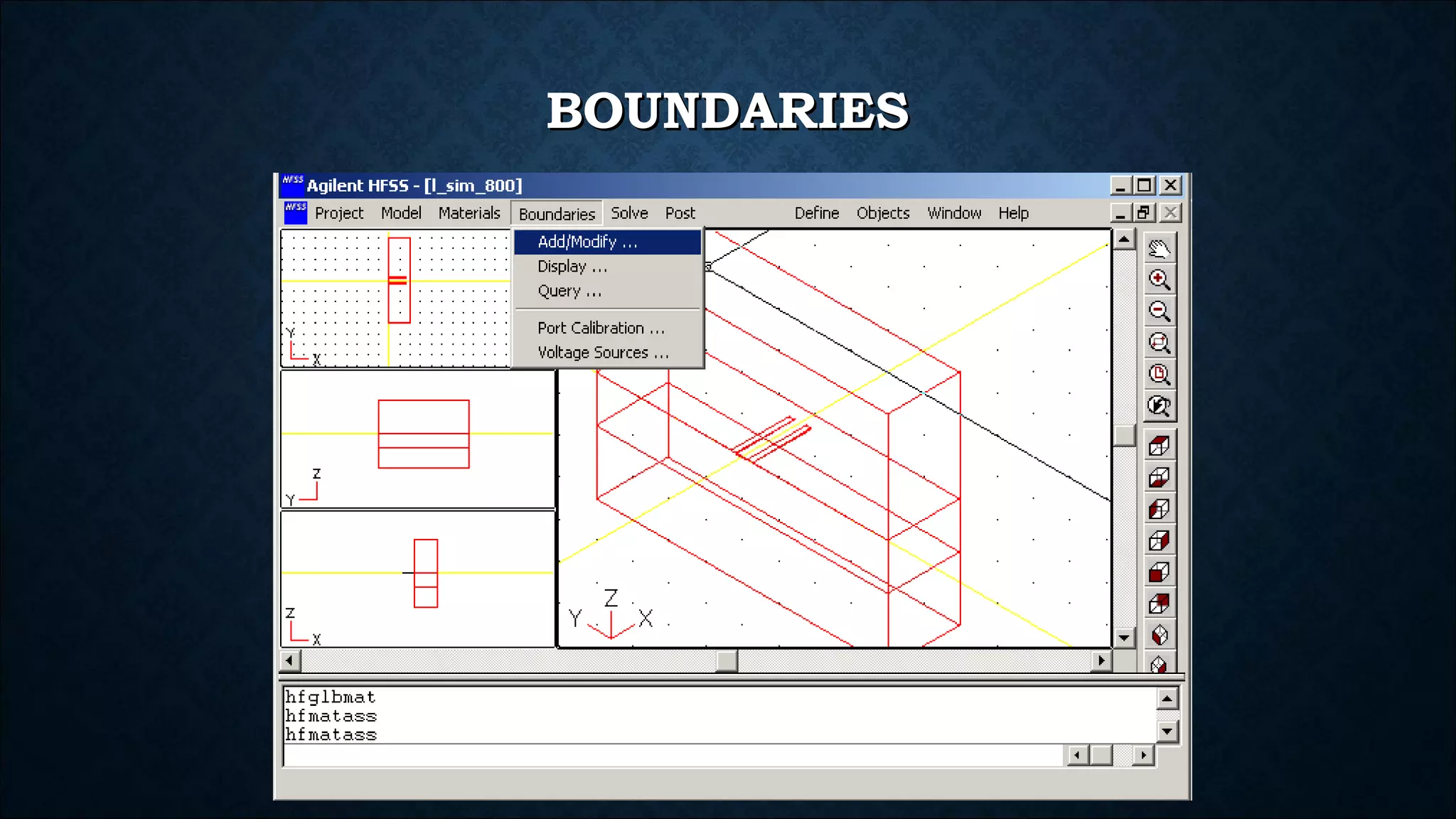This screenshot has height=819, width=1456.
Task: Click the message log horizontal scroll thumb
Action: (x=1101, y=755)
